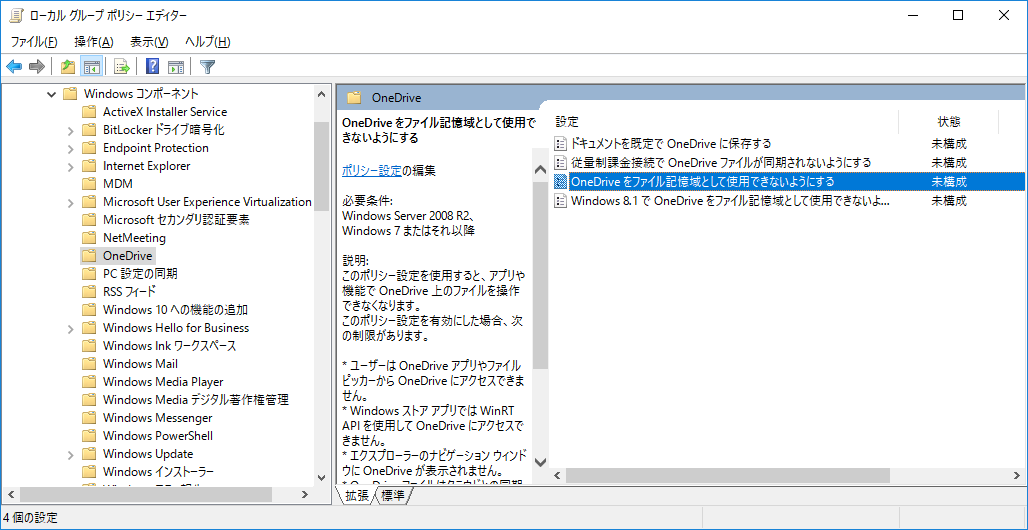The height and width of the screenshot is (530, 1028).
Task: Select 従量制課金接続で OneDrive ファイル setting
Action: (721, 162)
